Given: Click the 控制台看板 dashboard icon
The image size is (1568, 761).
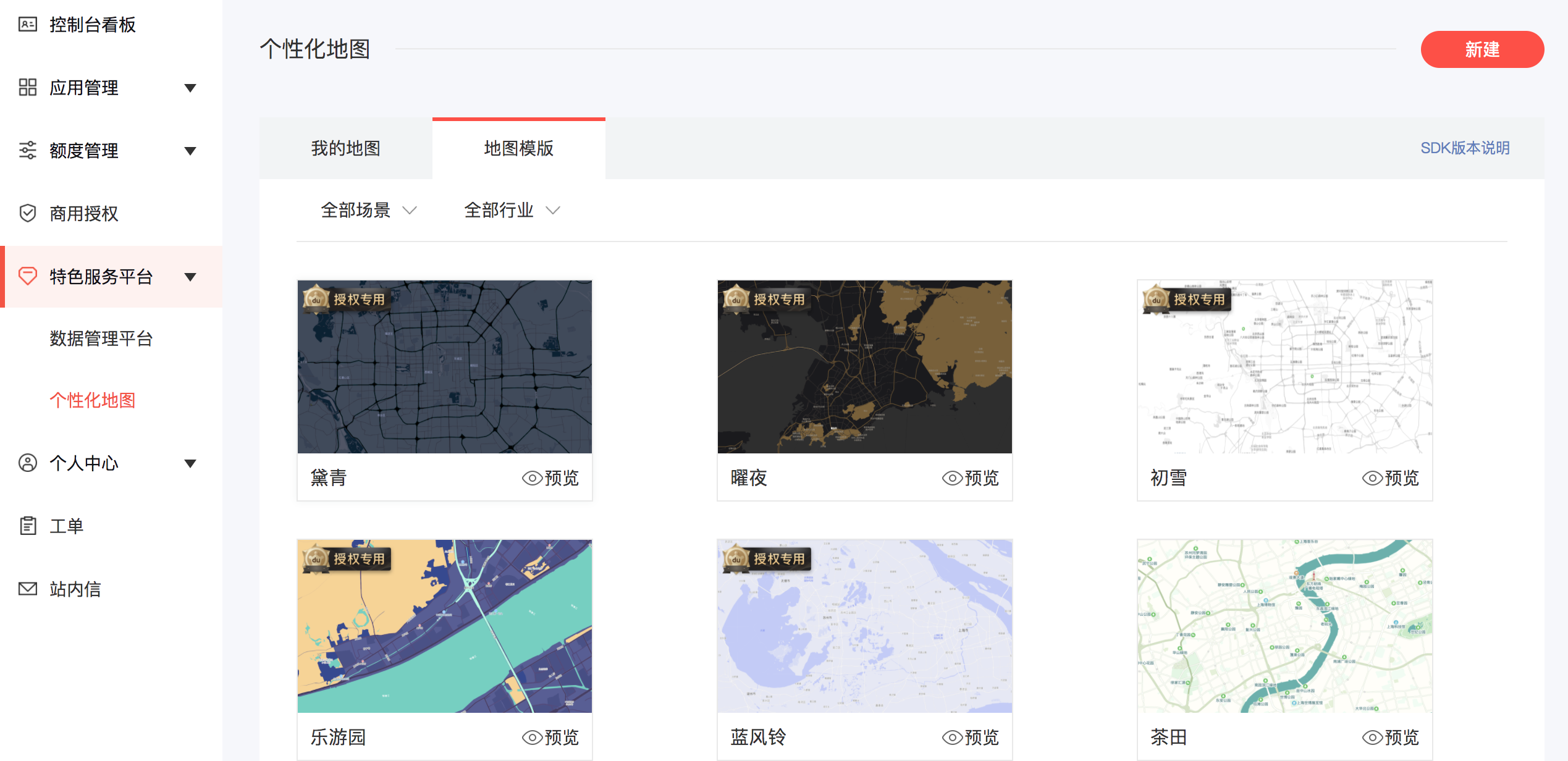Looking at the screenshot, I should click(x=28, y=25).
